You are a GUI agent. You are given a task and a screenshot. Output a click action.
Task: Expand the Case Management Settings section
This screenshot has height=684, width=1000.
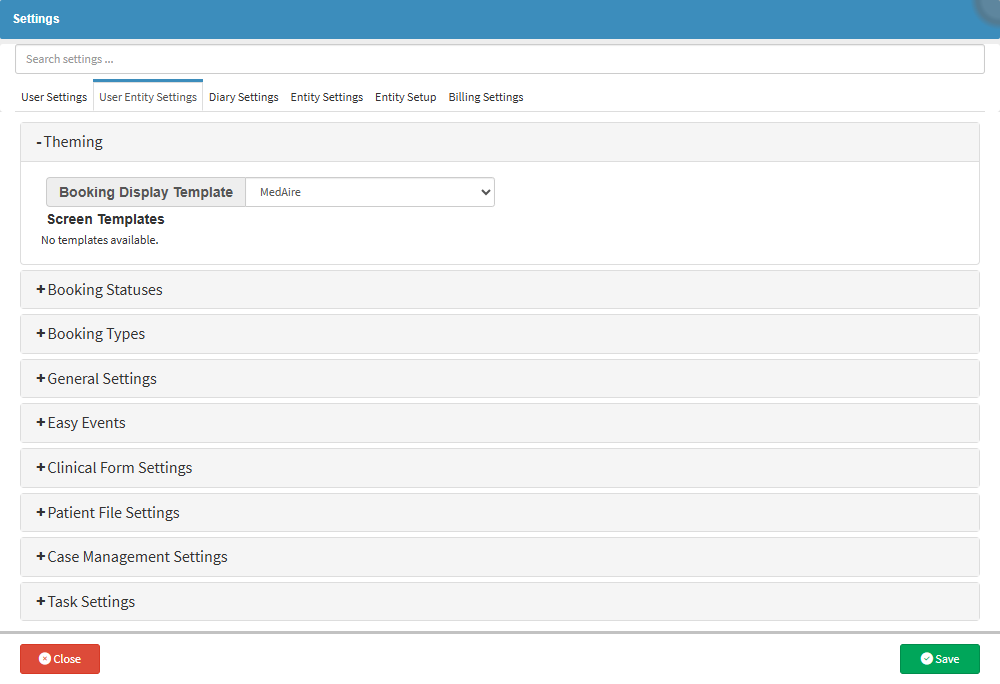(133, 557)
